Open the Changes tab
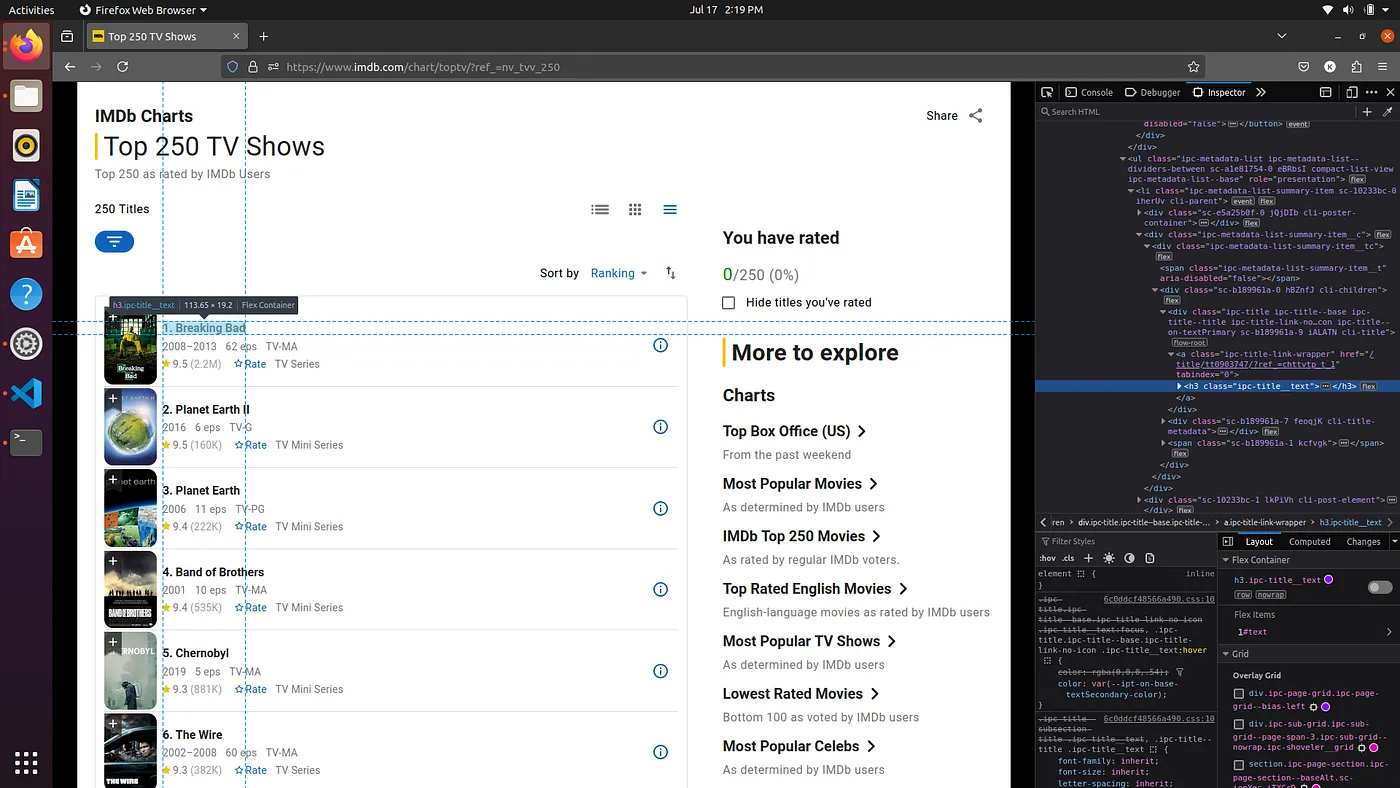 1363,541
